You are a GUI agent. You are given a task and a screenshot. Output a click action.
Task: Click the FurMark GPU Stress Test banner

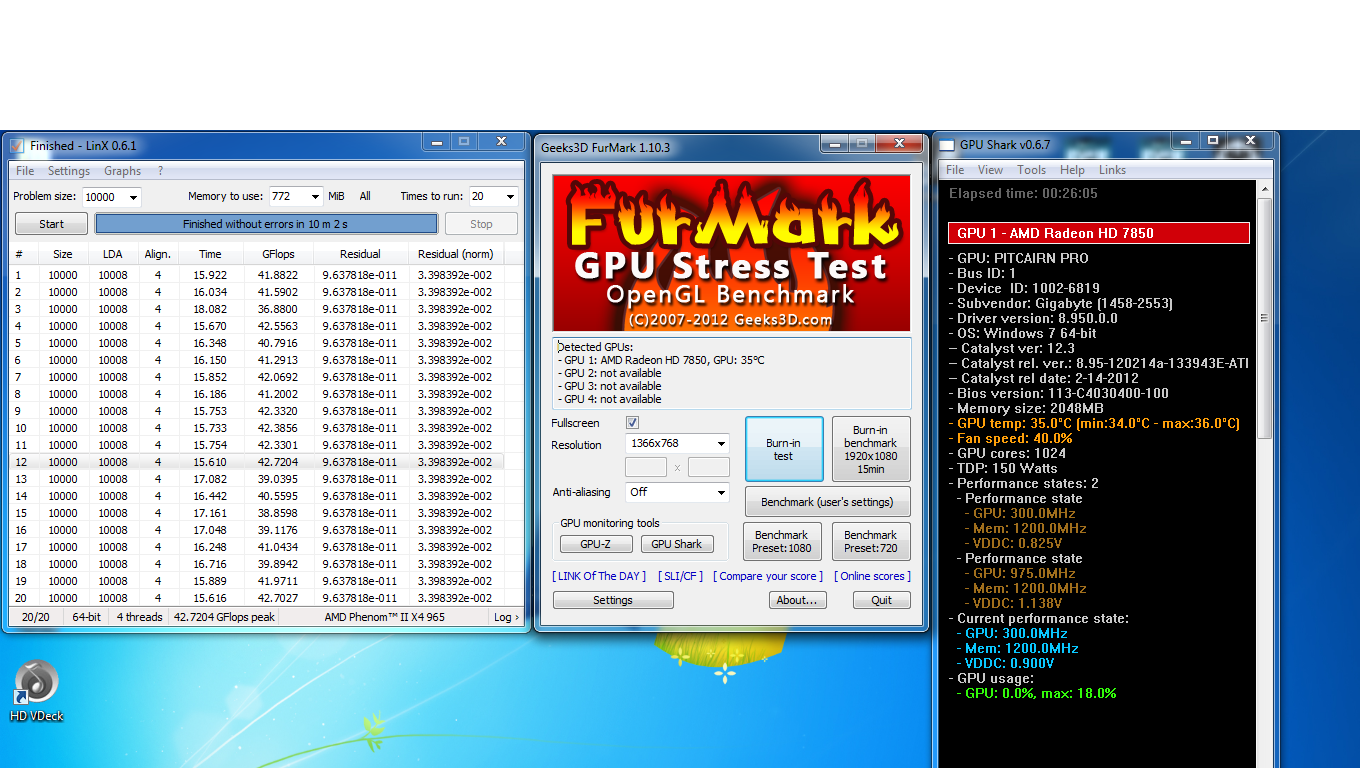click(731, 253)
